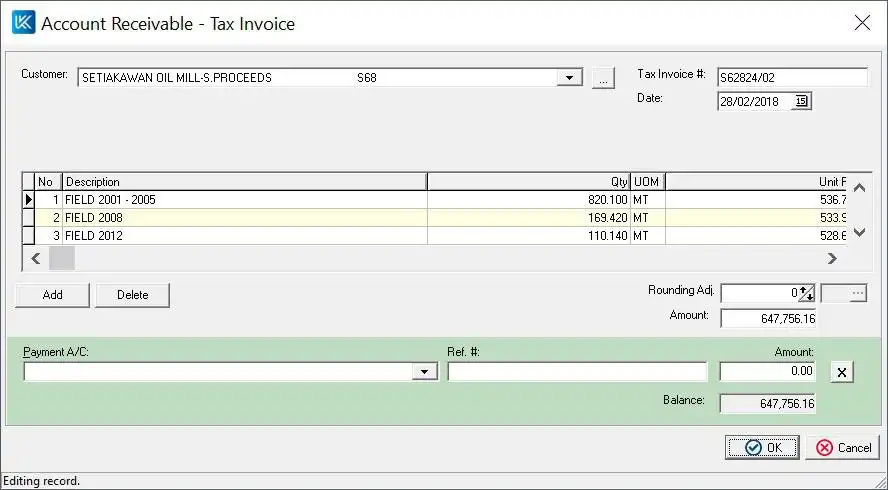This screenshot has height=490, width=888.
Task: Click the quantity cell 110.140
Action: click(529, 236)
